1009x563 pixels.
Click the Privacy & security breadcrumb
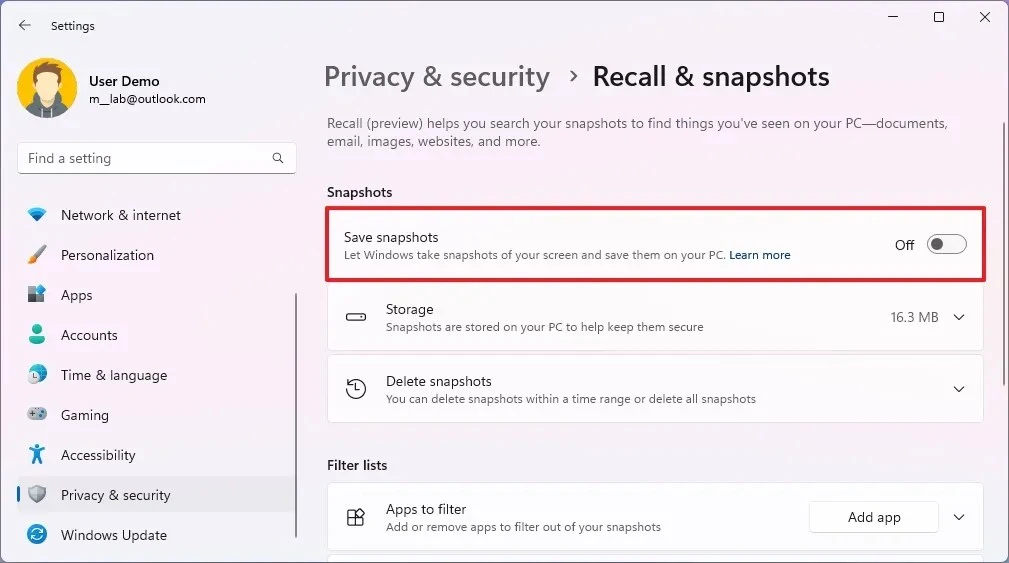(437, 77)
